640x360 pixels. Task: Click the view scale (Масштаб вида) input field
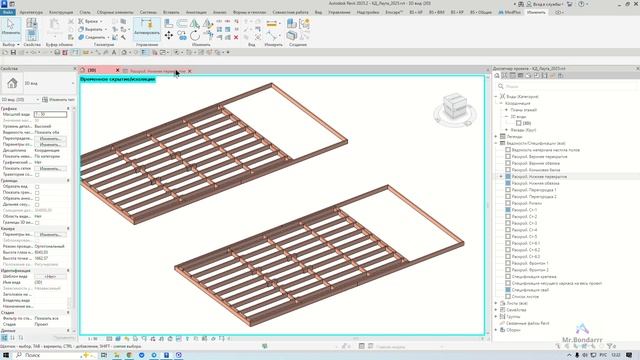pyautogui.click(x=50, y=115)
